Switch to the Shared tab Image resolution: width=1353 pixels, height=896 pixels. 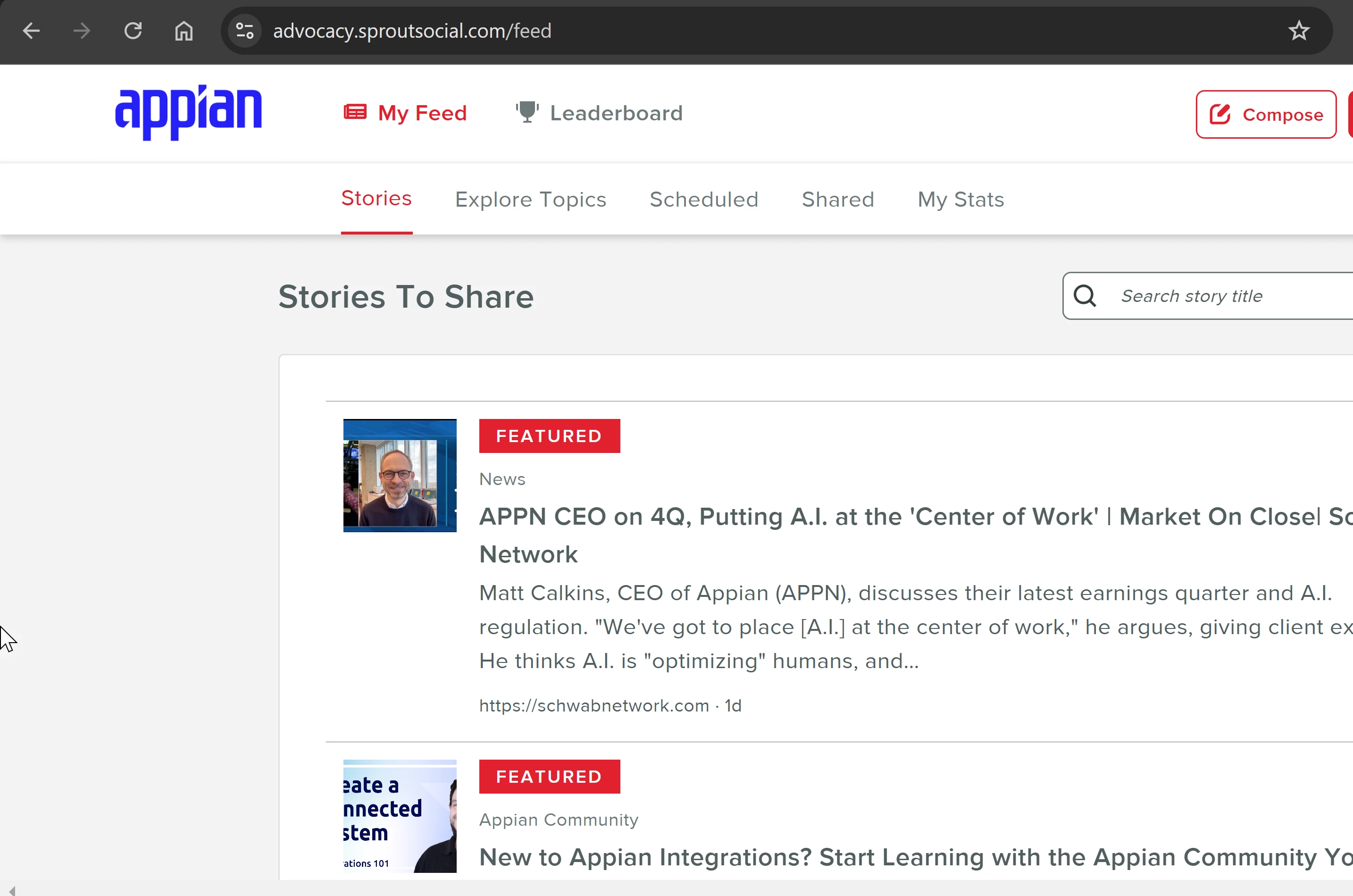pyautogui.click(x=838, y=200)
